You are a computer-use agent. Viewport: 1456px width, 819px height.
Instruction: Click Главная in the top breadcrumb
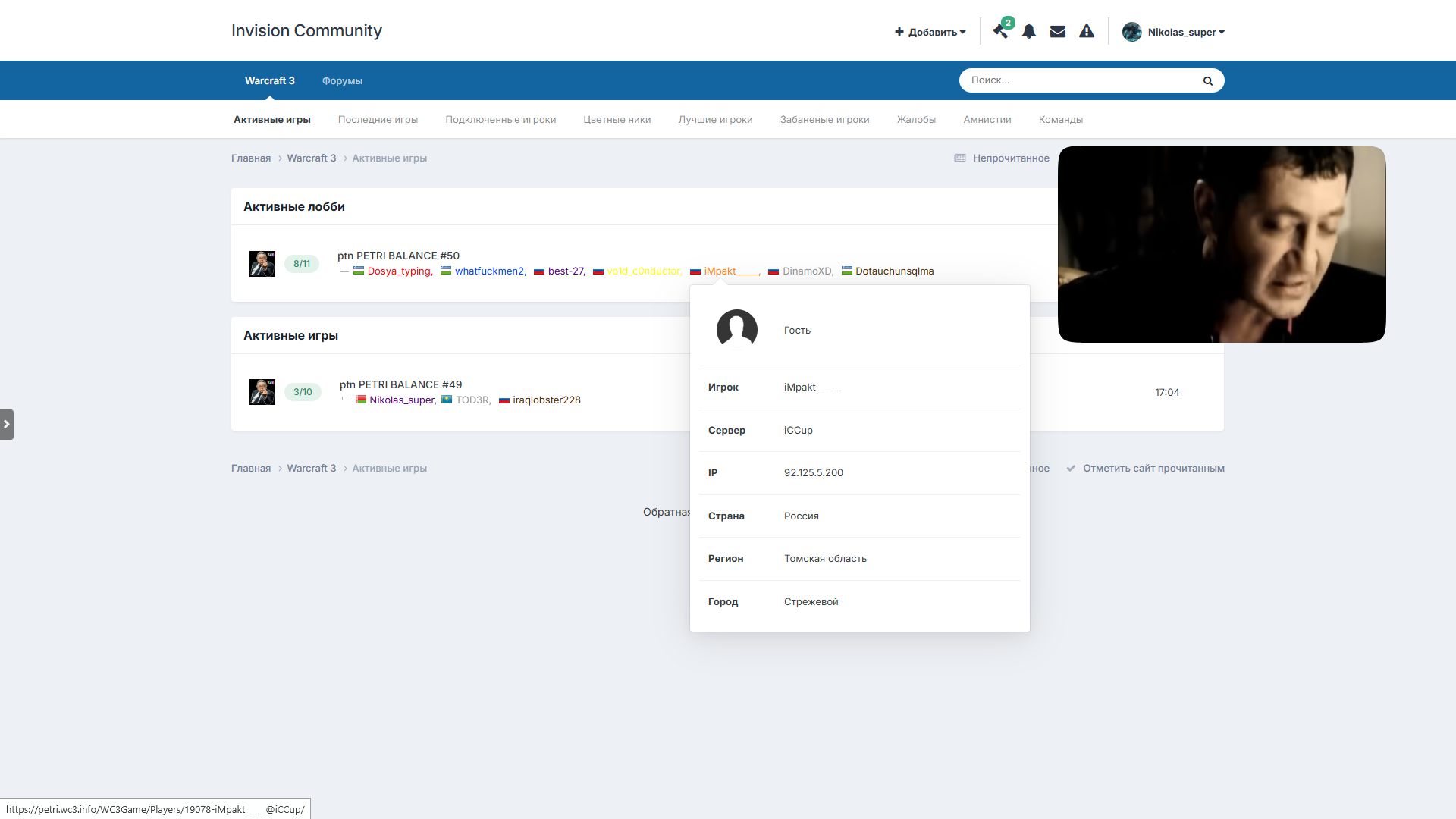pos(251,158)
